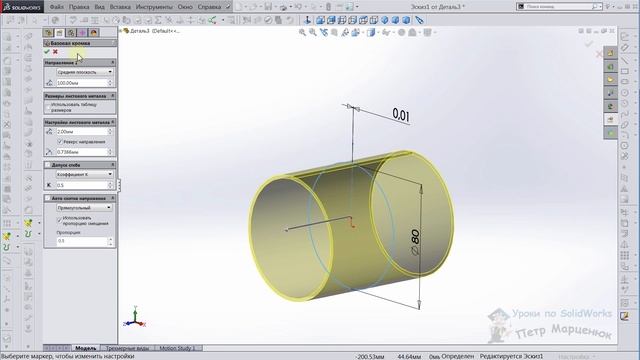
Task: Open the Appearances task pane tab
Action: click(610, 106)
